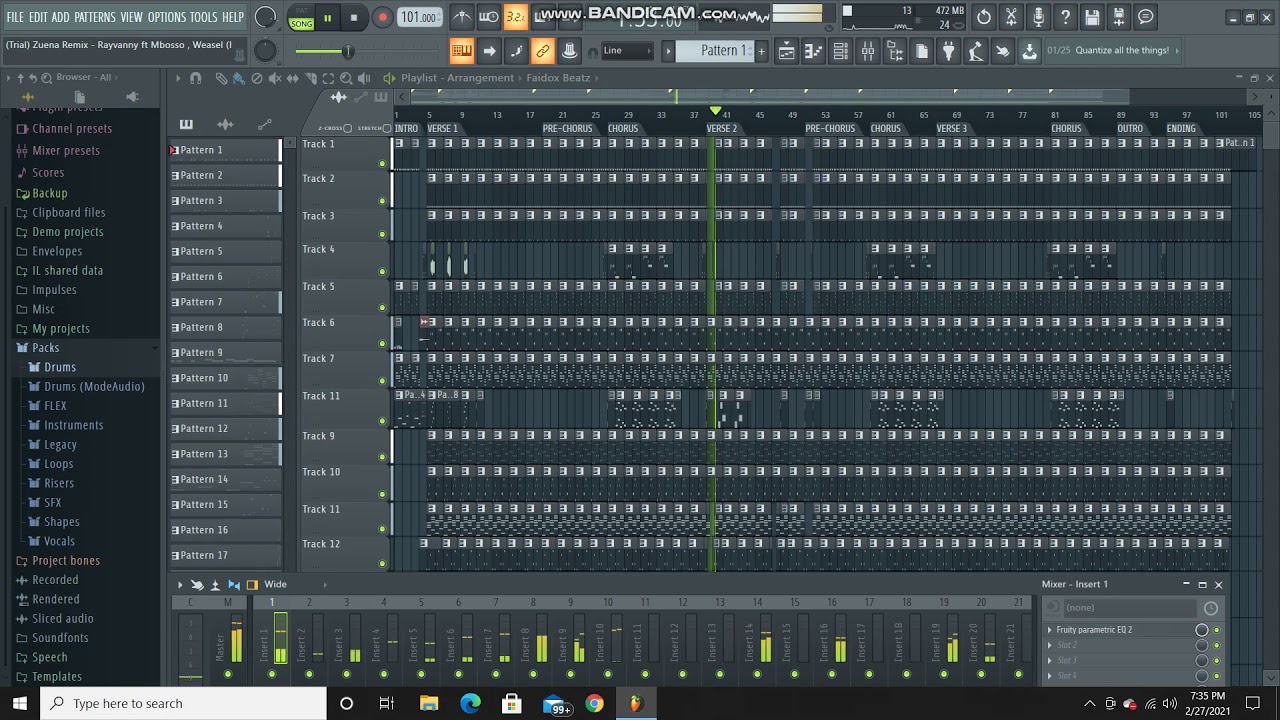Save the project with the floppy disk icon
1280x720 pixels.
pos(1092,17)
